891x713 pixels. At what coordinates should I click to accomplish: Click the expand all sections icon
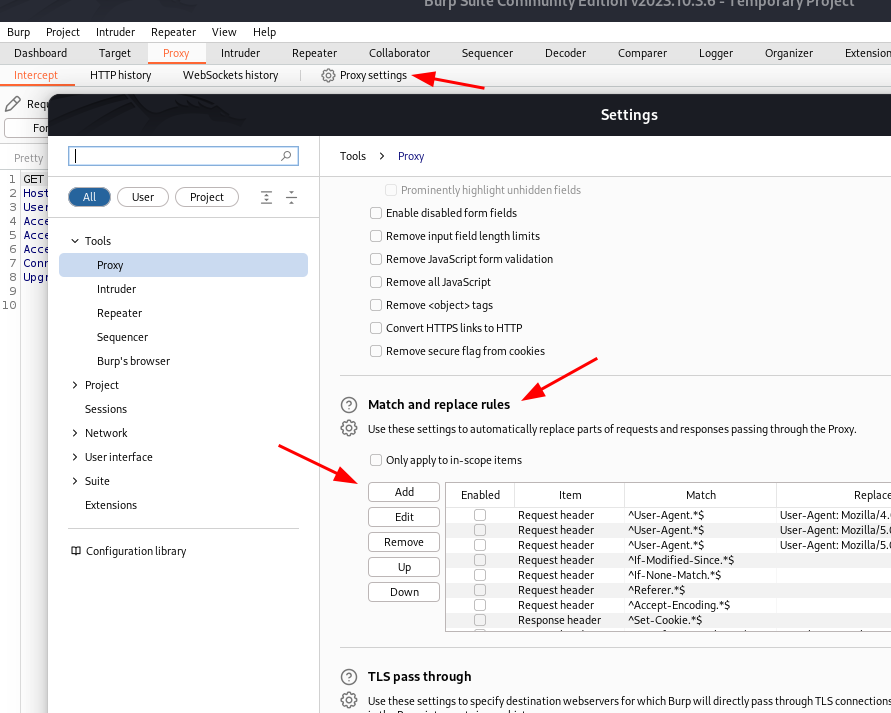click(267, 197)
